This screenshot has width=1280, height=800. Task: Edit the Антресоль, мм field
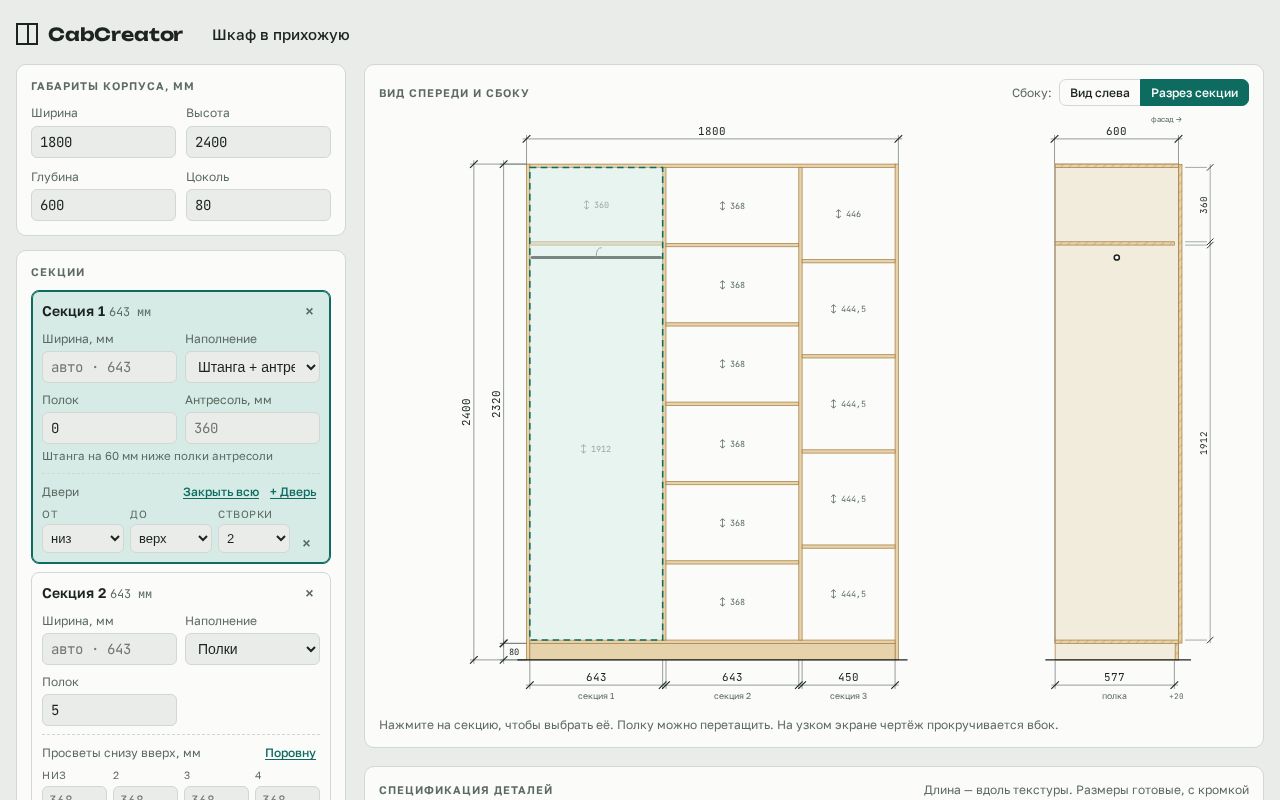pyautogui.click(x=252, y=428)
